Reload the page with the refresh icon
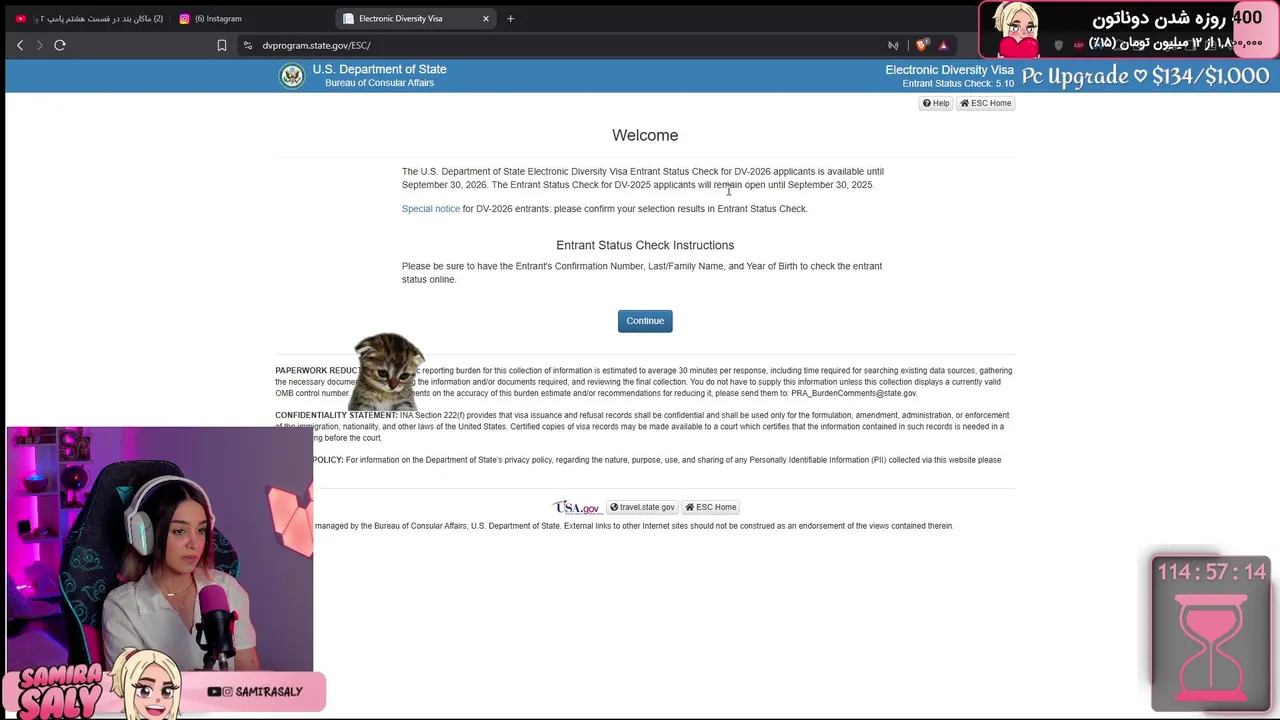The width and height of the screenshot is (1280, 720). (60, 45)
